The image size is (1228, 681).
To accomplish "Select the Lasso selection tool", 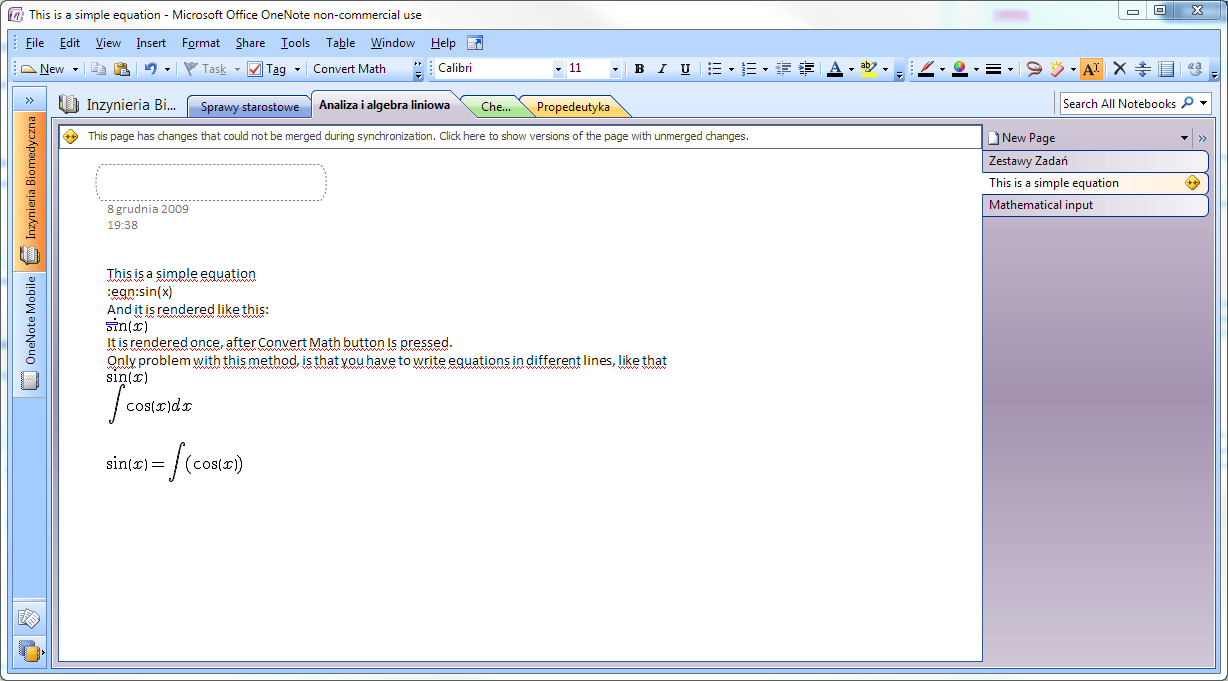I will pyautogui.click(x=1034, y=69).
